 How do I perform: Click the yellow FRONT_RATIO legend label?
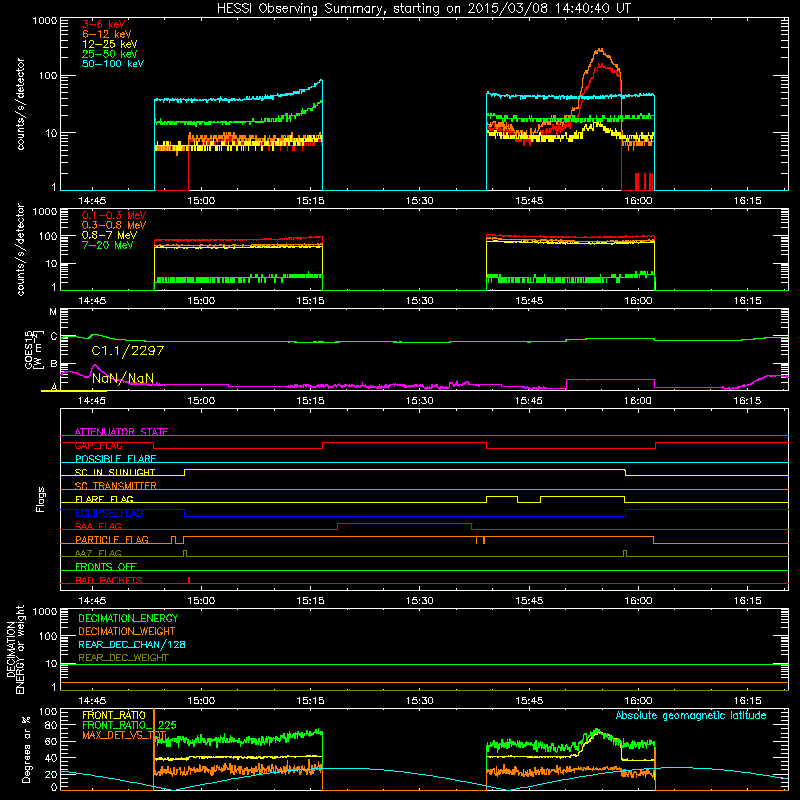pos(114,715)
